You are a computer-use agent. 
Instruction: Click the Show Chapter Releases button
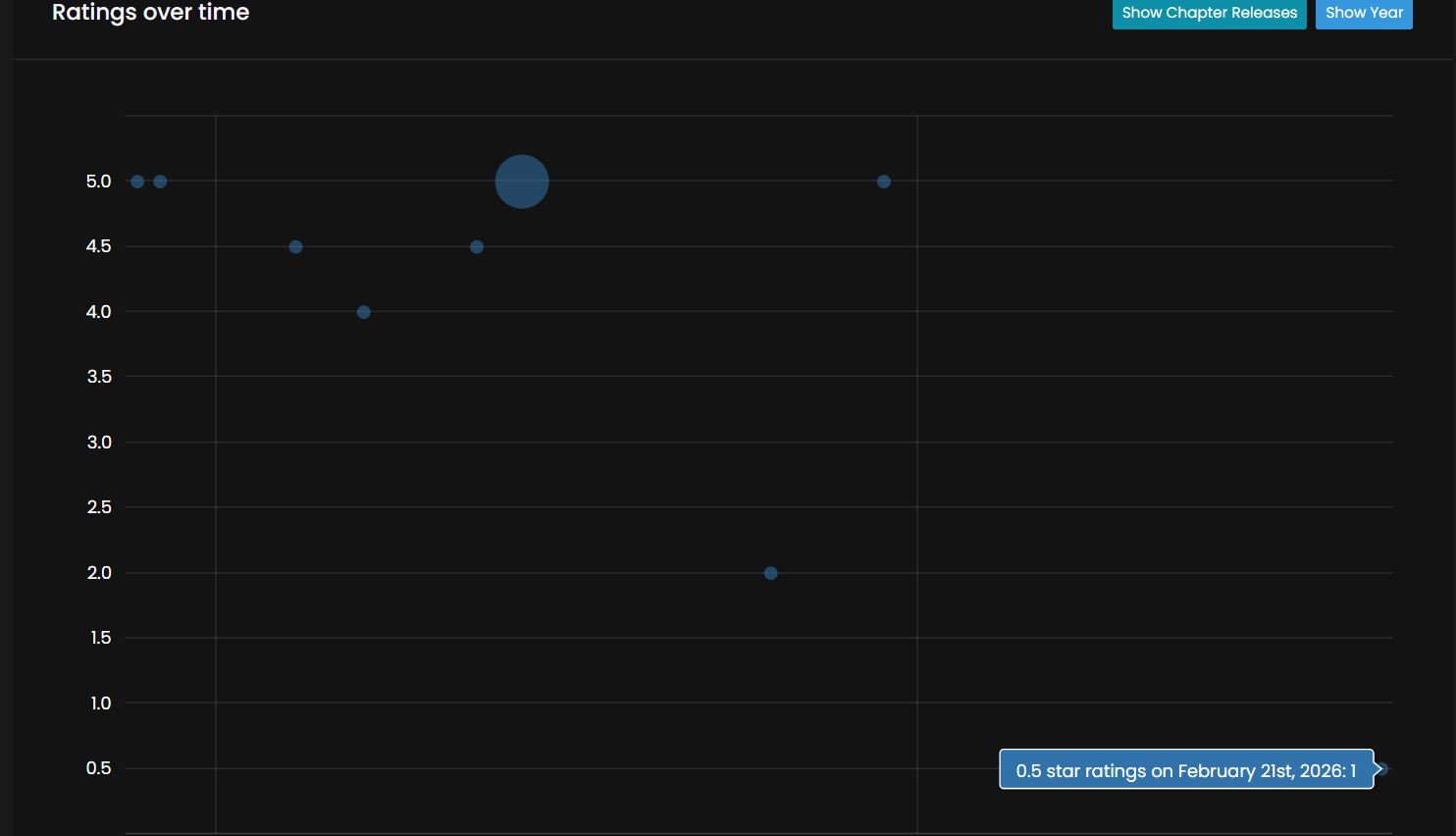pyautogui.click(x=1209, y=13)
